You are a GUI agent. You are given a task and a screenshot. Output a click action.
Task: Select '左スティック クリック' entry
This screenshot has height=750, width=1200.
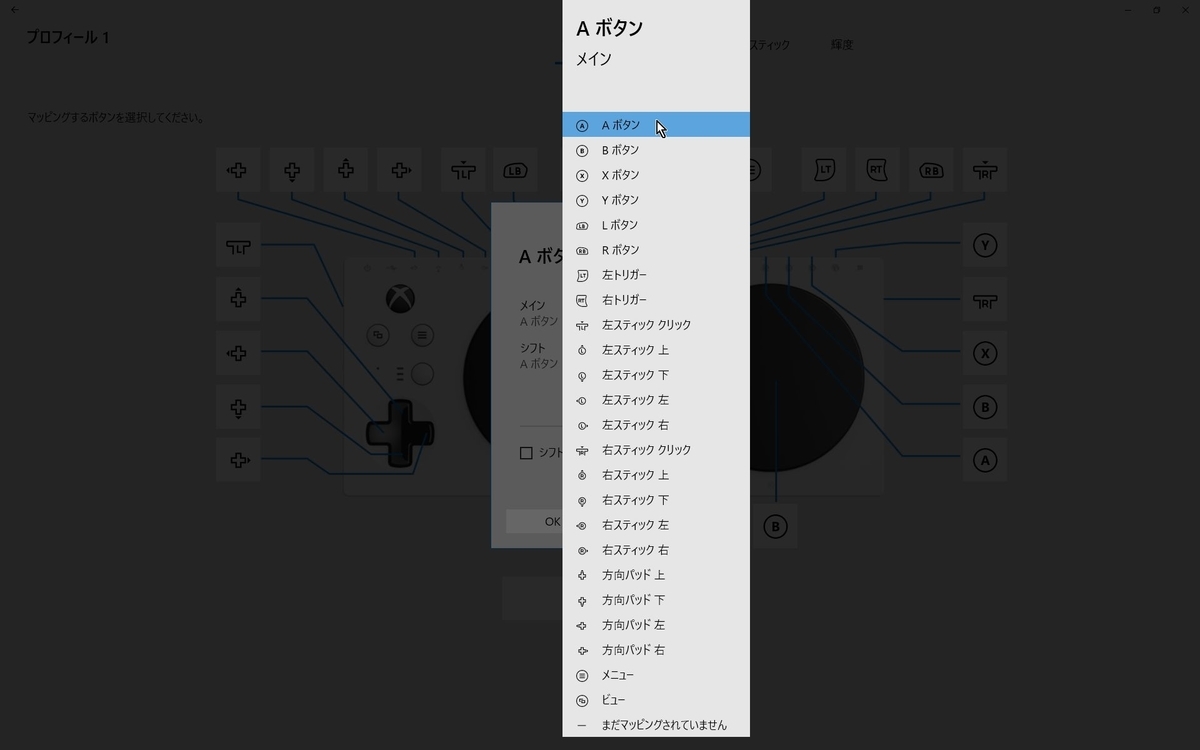point(656,325)
